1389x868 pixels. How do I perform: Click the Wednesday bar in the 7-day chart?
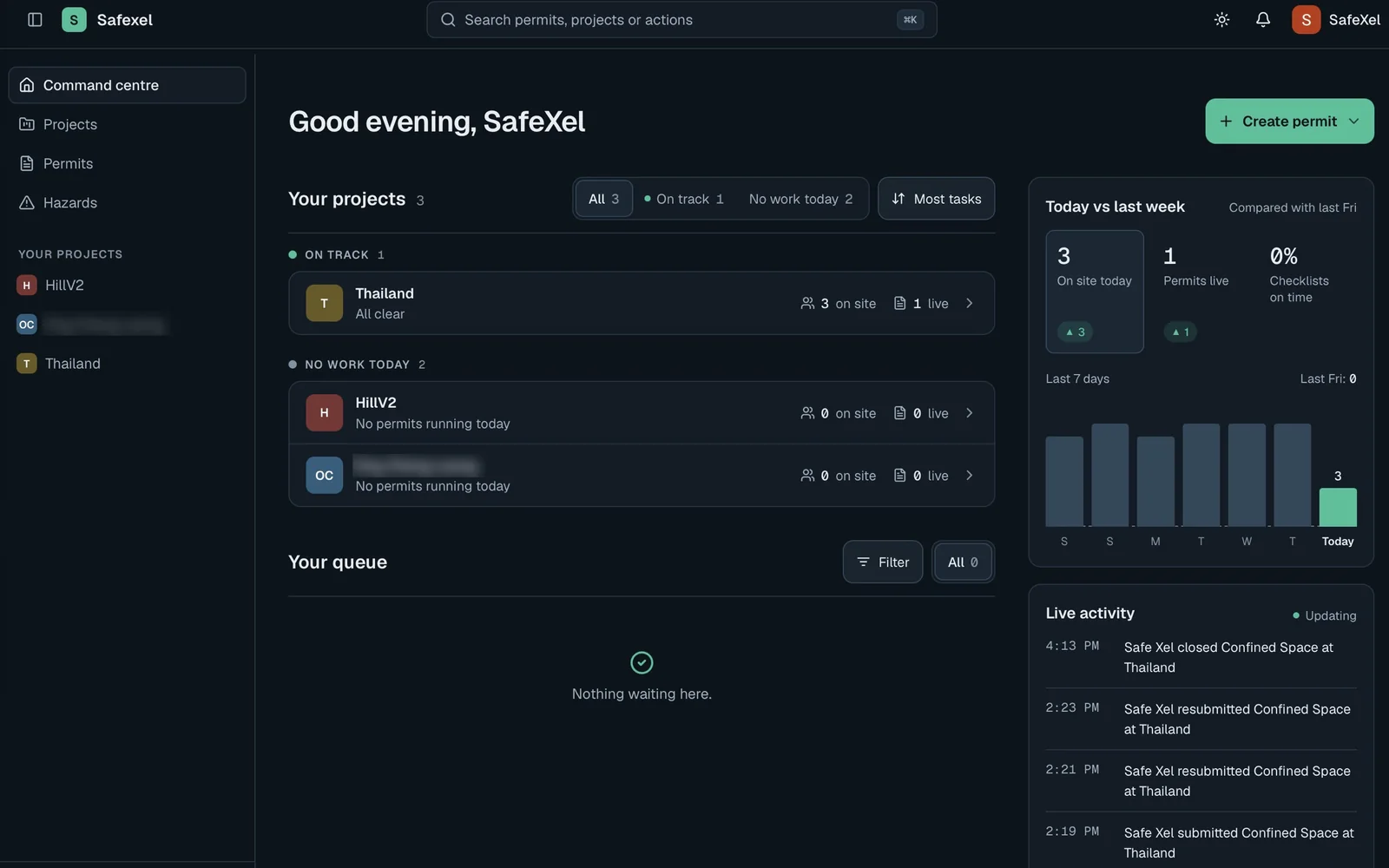coord(1247,475)
